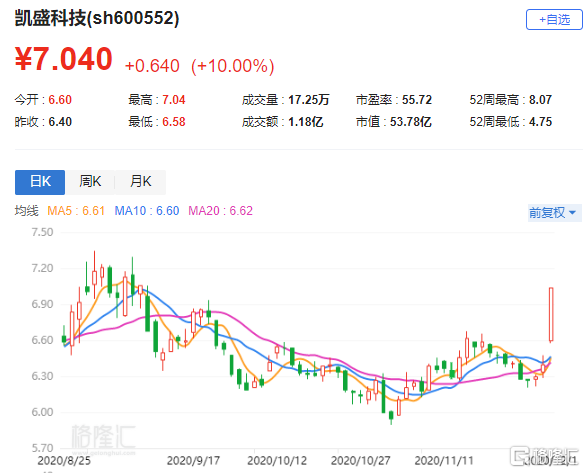The image size is (585, 473).
Task: Click the MA10 : 6.60 indicator label
Action: (147, 211)
